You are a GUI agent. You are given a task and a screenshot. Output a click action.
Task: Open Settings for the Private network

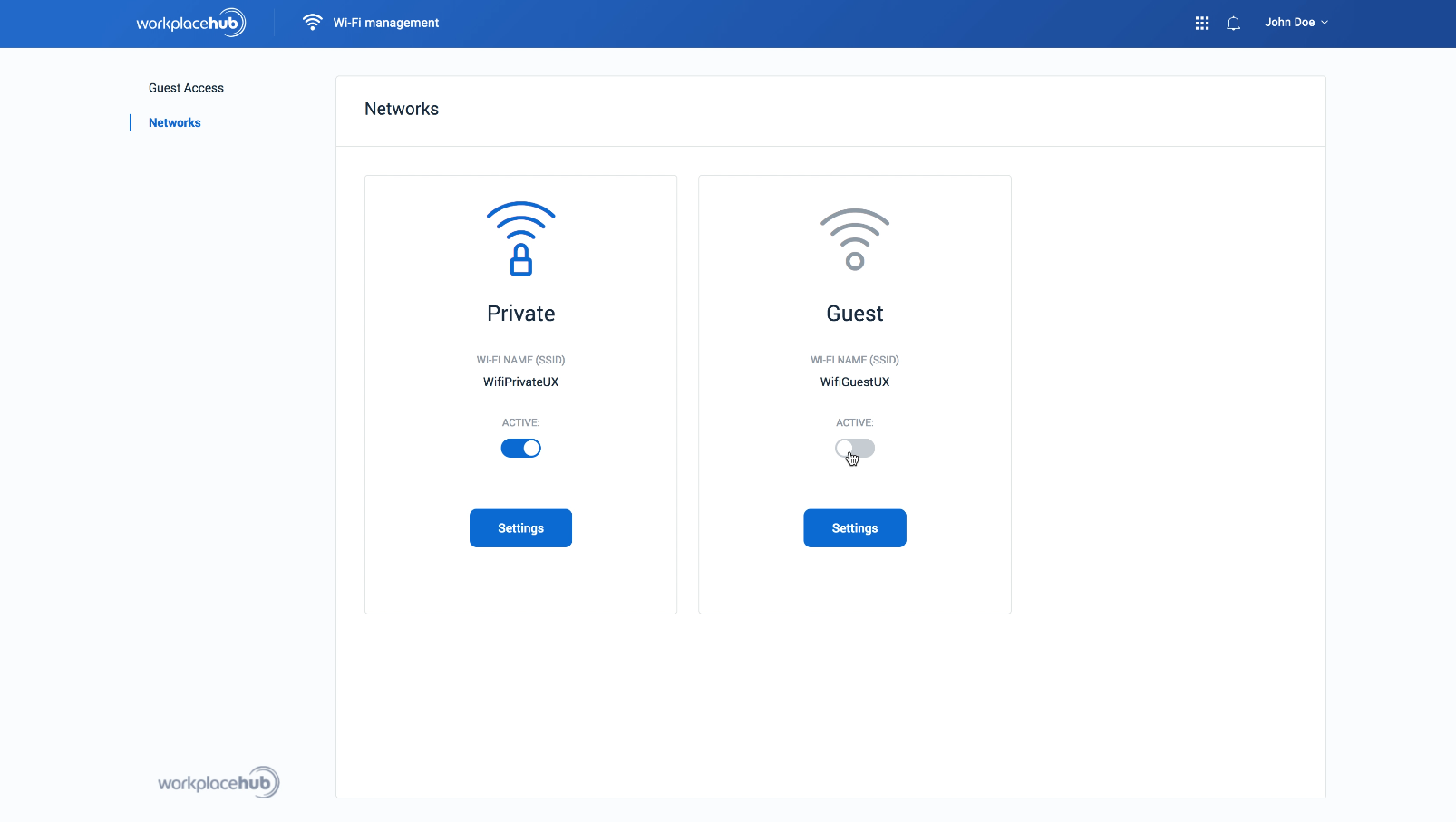coord(520,527)
